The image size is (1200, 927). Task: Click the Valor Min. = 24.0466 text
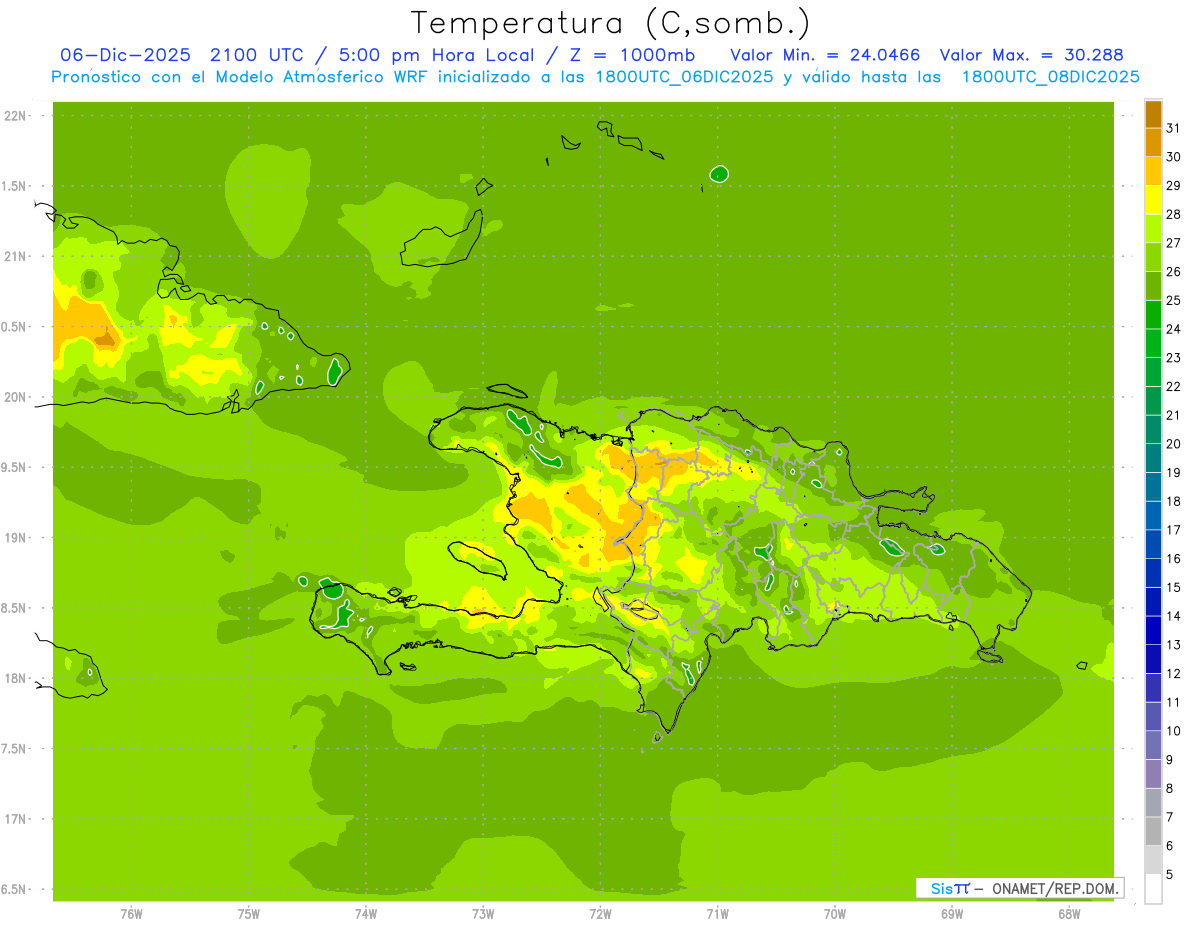[x=825, y=55]
